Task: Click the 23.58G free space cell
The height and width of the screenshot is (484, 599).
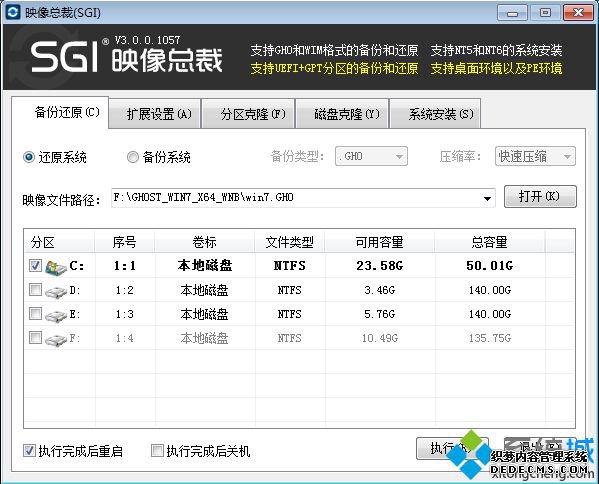Action: 380,265
